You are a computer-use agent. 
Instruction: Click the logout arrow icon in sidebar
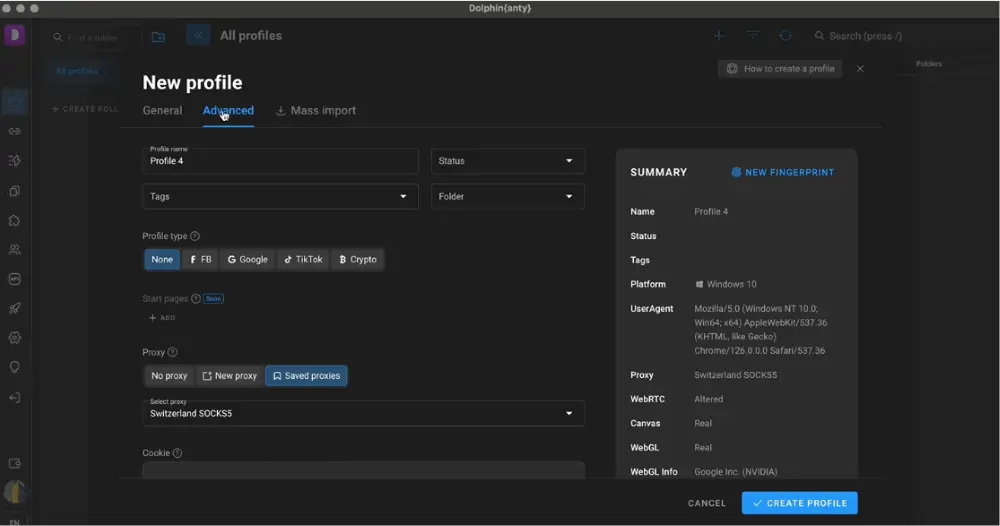point(14,397)
